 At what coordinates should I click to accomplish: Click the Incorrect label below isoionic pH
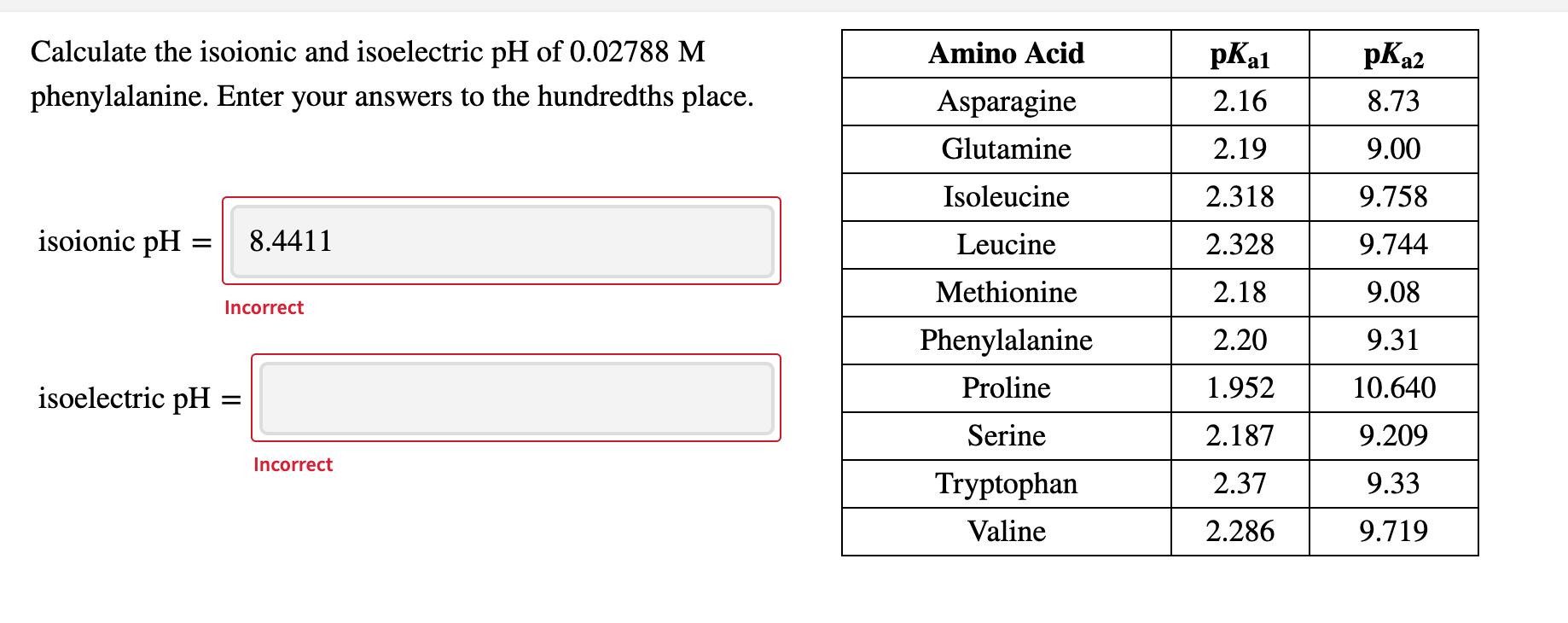click(x=264, y=307)
